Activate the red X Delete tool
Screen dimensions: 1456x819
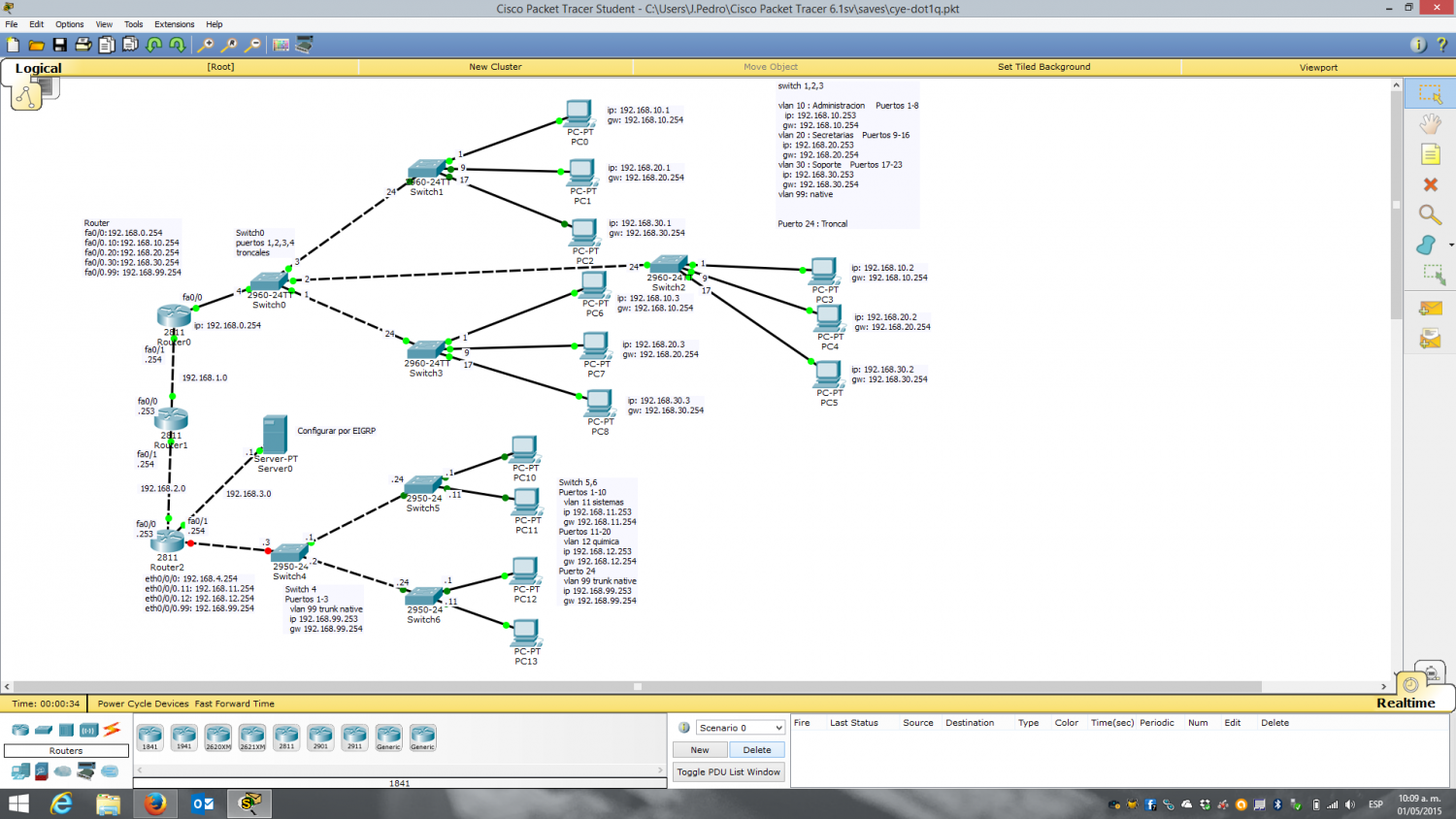1430,184
